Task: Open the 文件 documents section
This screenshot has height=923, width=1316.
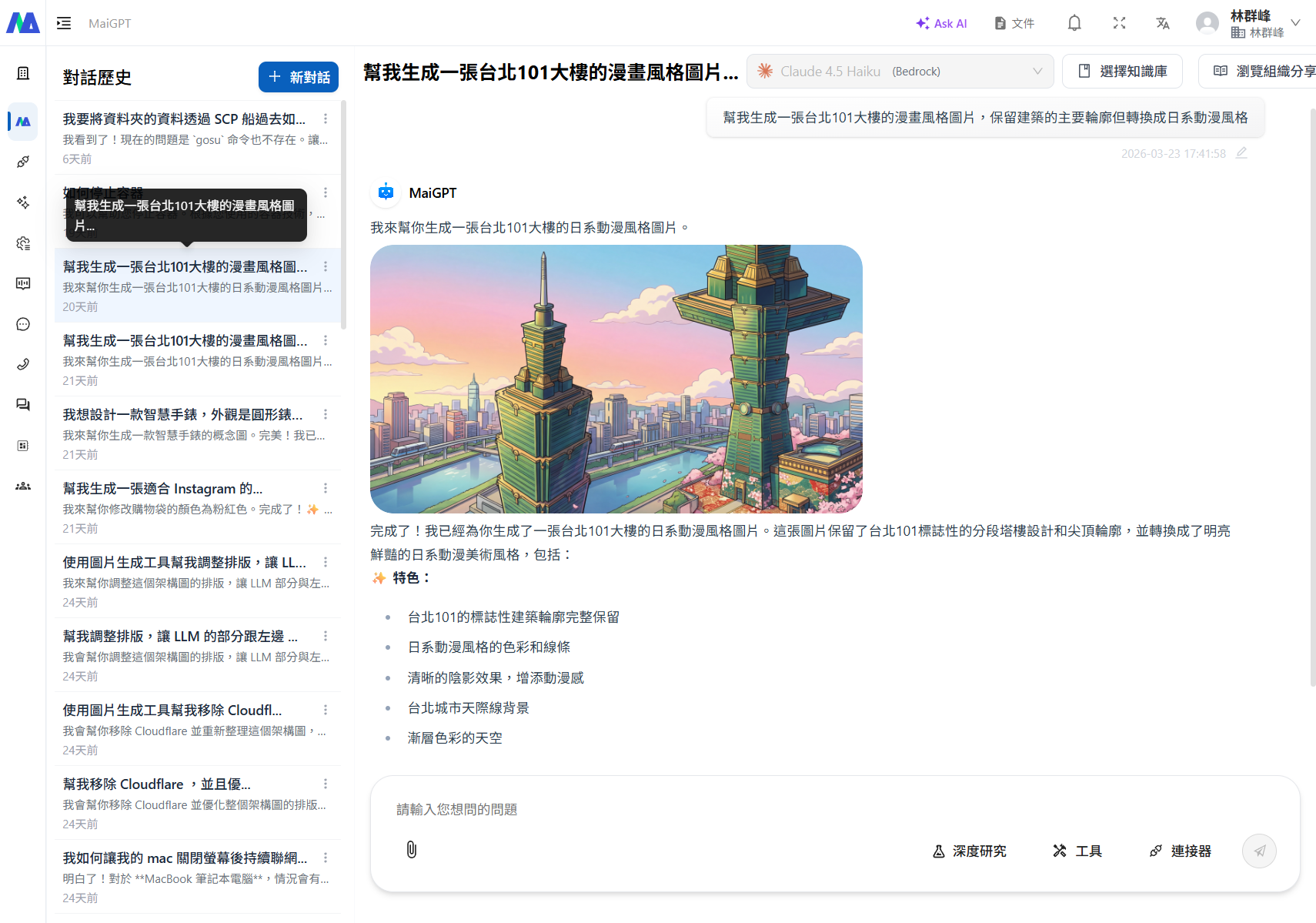Action: [1014, 23]
